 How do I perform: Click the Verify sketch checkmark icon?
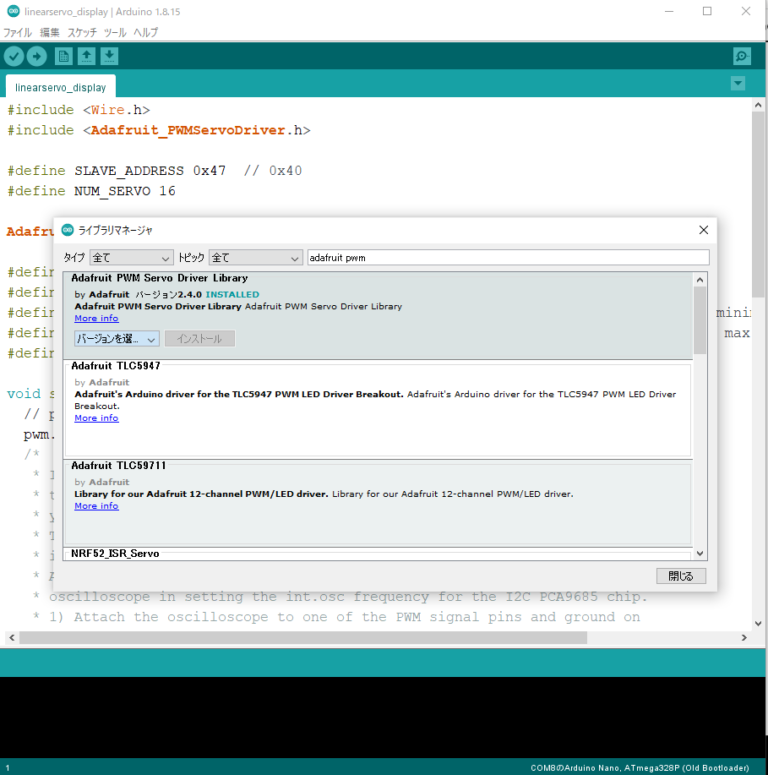(x=14, y=57)
